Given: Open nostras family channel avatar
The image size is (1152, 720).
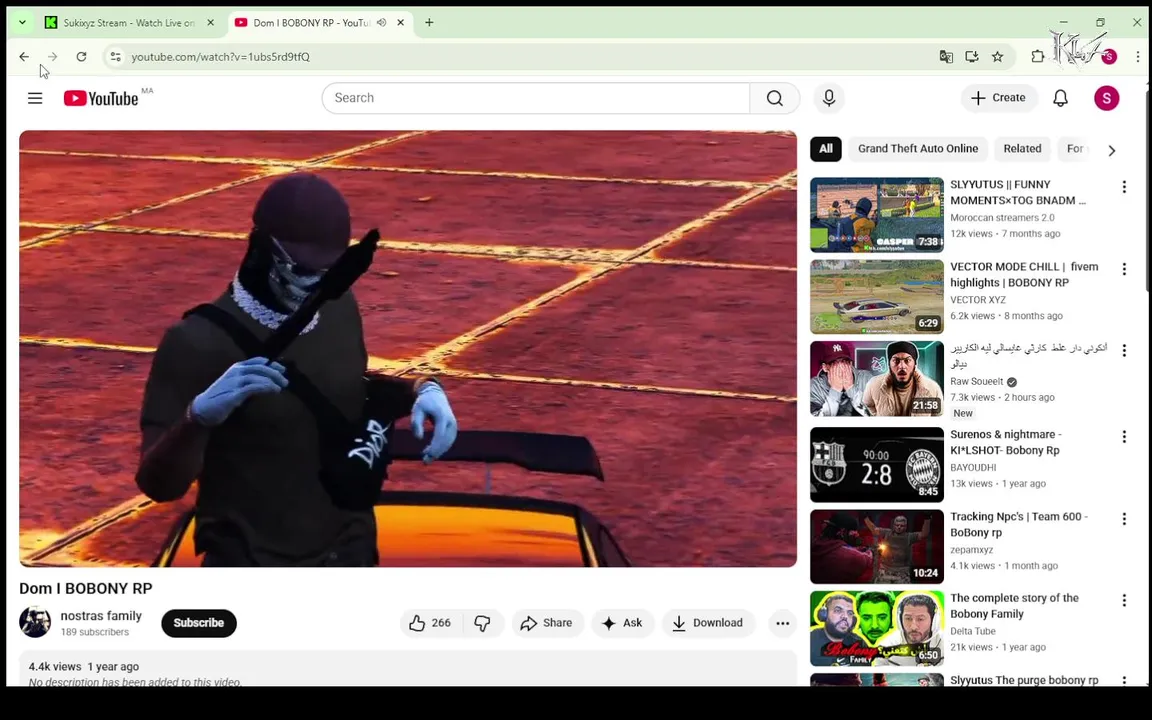Looking at the screenshot, I should [x=35, y=622].
